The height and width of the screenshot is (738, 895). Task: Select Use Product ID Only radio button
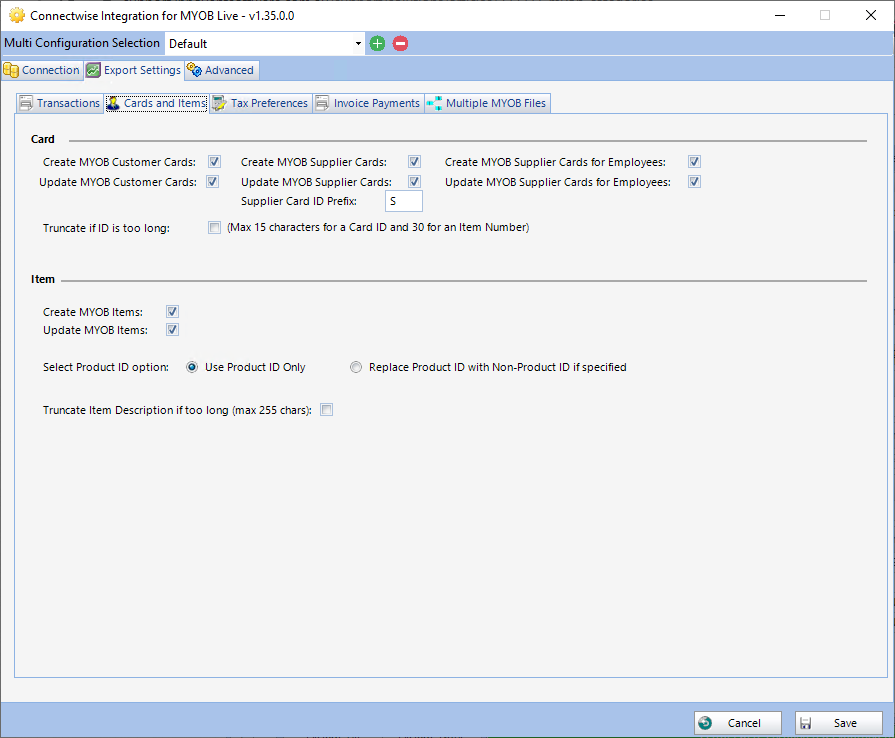tap(192, 367)
